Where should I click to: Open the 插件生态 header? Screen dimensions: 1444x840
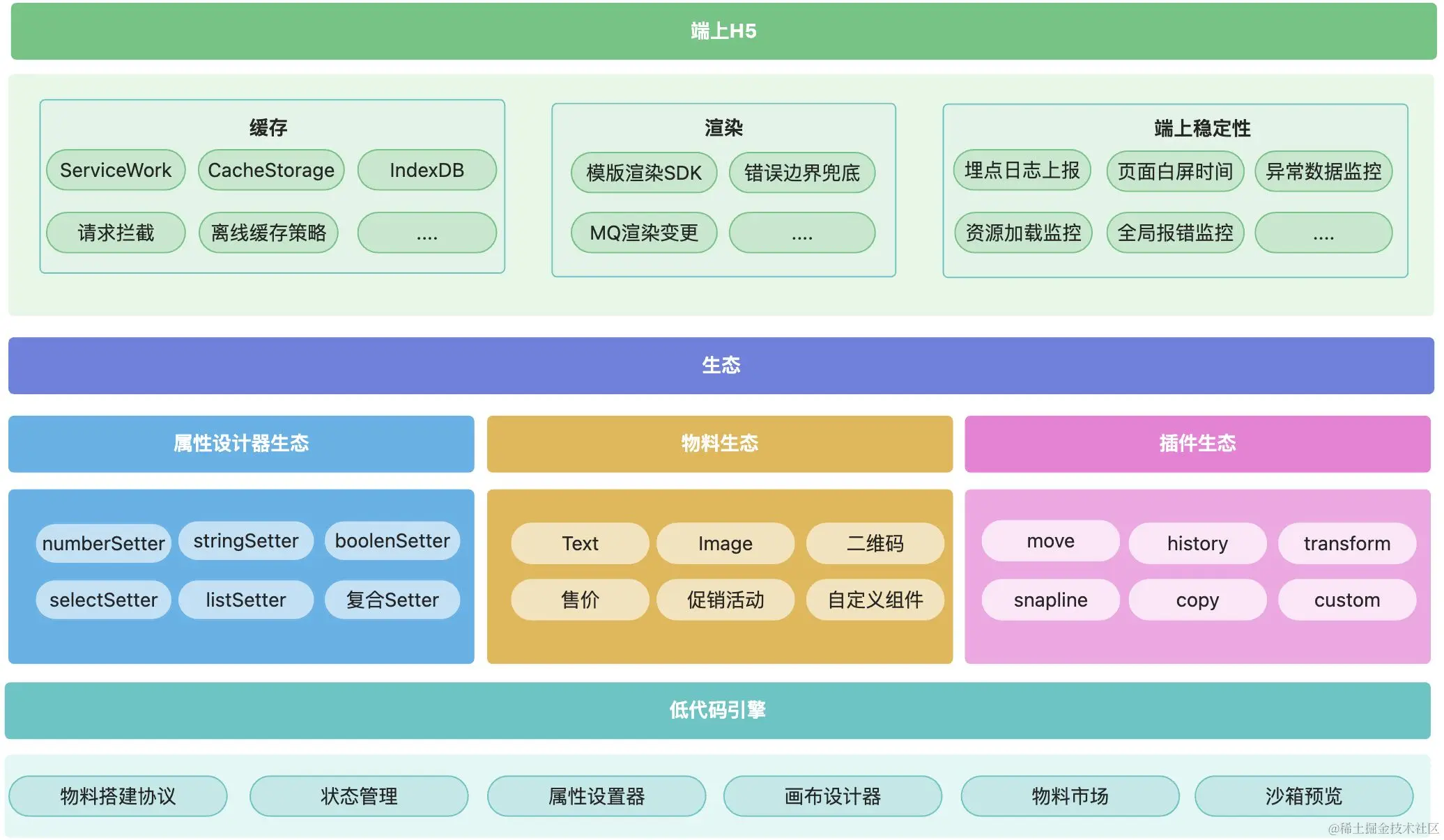[1197, 444]
